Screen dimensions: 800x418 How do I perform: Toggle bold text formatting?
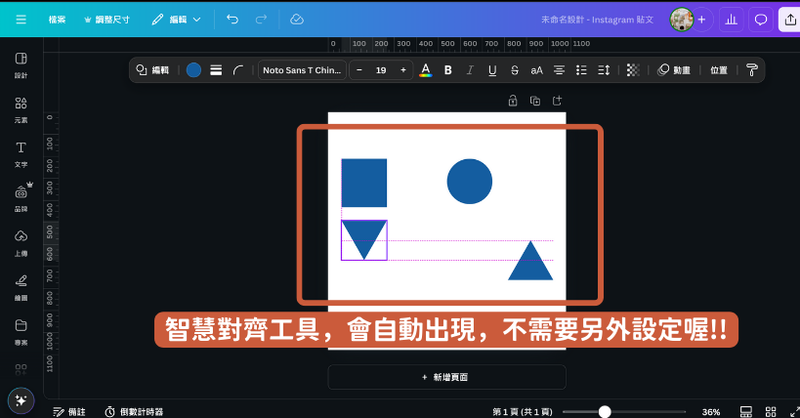(448, 70)
